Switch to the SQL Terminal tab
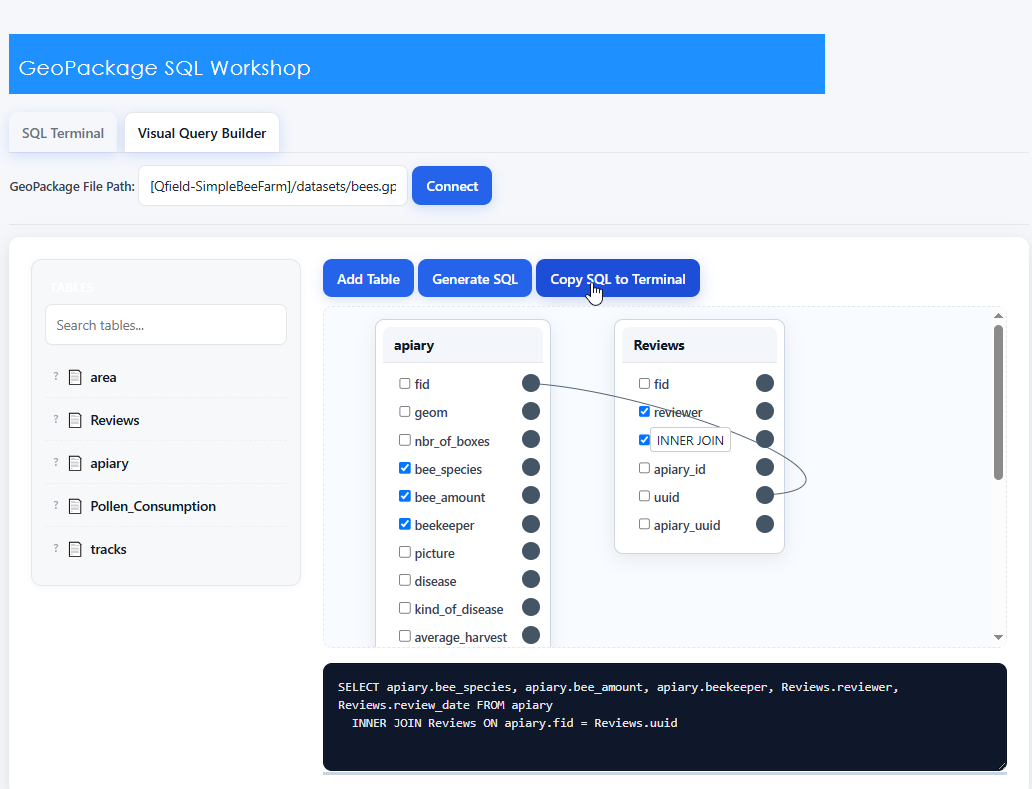Image resolution: width=1032 pixels, height=789 pixels. click(x=63, y=133)
